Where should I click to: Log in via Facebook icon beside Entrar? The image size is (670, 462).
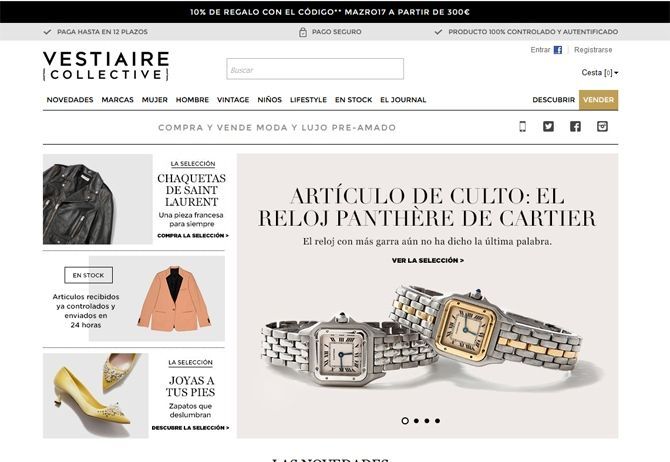pyautogui.click(x=558, y=50)
